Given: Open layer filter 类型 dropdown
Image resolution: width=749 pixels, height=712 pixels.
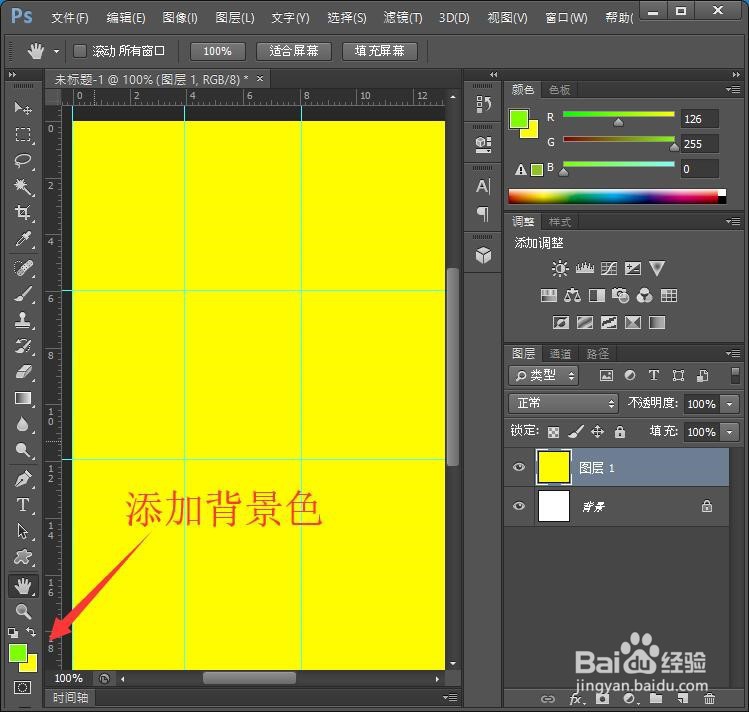Looking at the screenshot, I should coord(543,376).
